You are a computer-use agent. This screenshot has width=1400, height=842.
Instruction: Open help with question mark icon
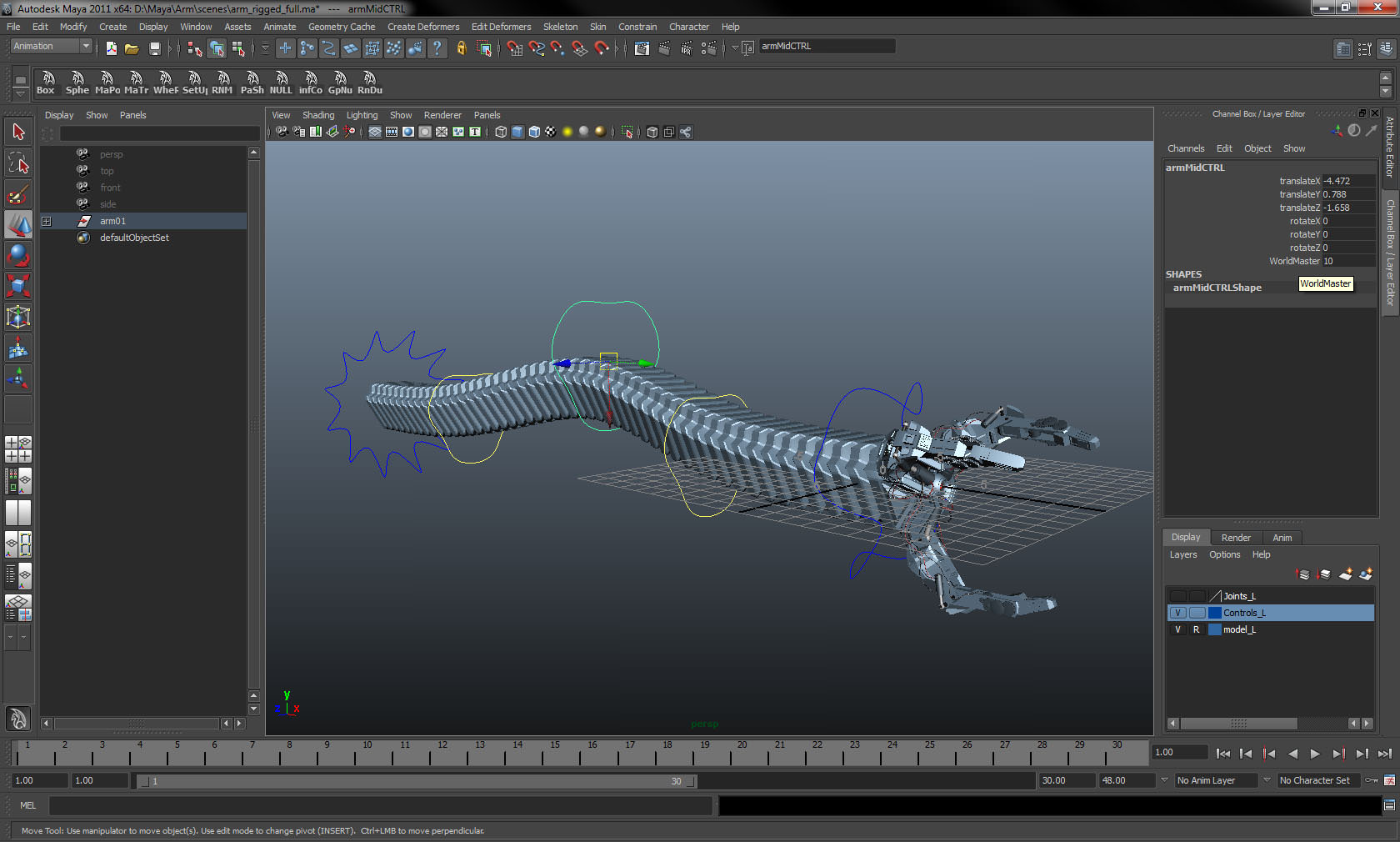437,48
